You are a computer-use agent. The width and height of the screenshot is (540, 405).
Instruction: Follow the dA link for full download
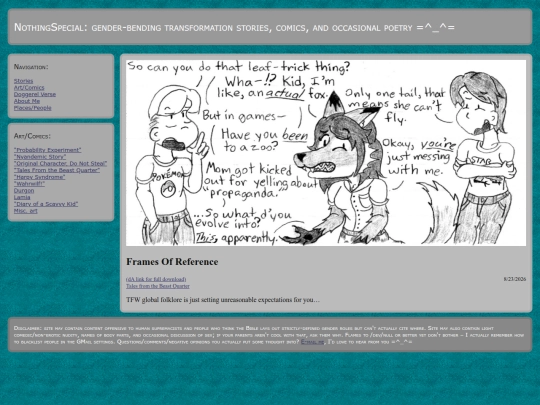pyautogui.click(x=156, y=279)
